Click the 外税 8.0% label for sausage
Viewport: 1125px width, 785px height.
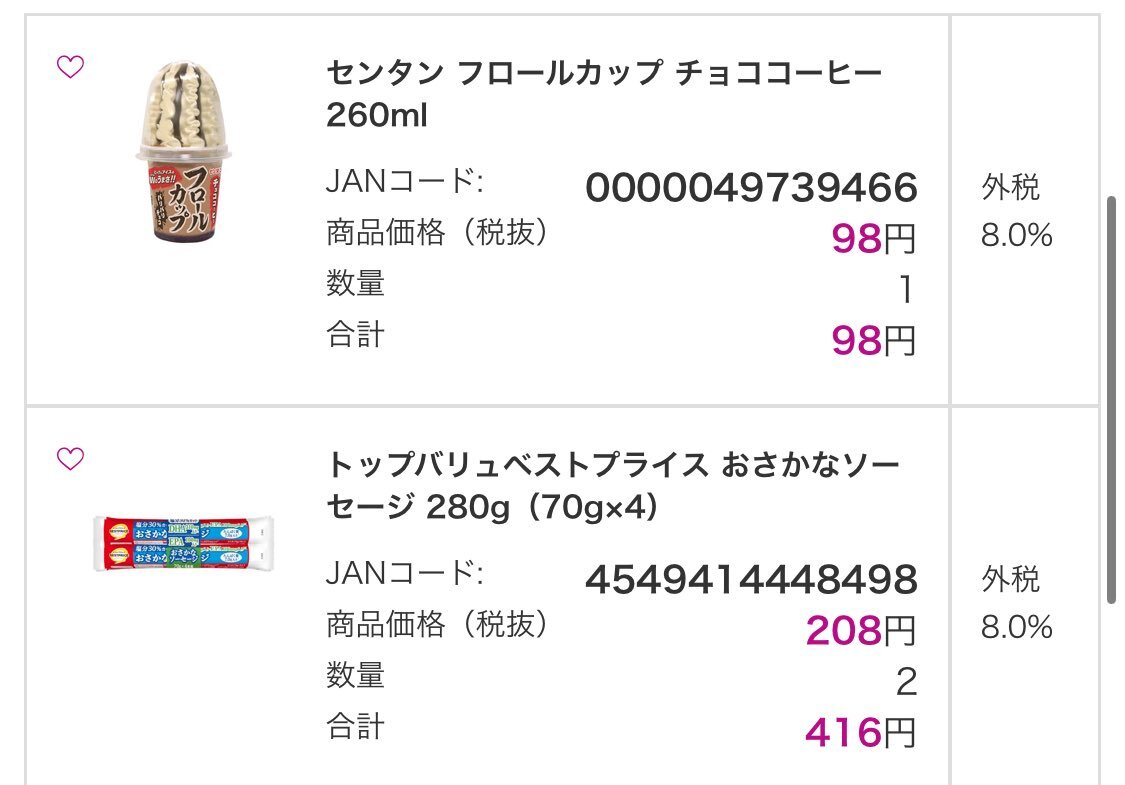[1017, 603]
